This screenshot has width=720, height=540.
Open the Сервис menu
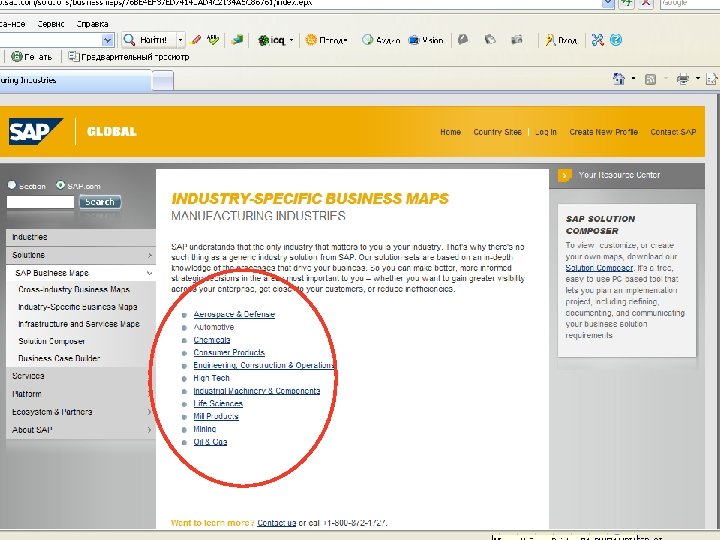[x=51, y=24]
